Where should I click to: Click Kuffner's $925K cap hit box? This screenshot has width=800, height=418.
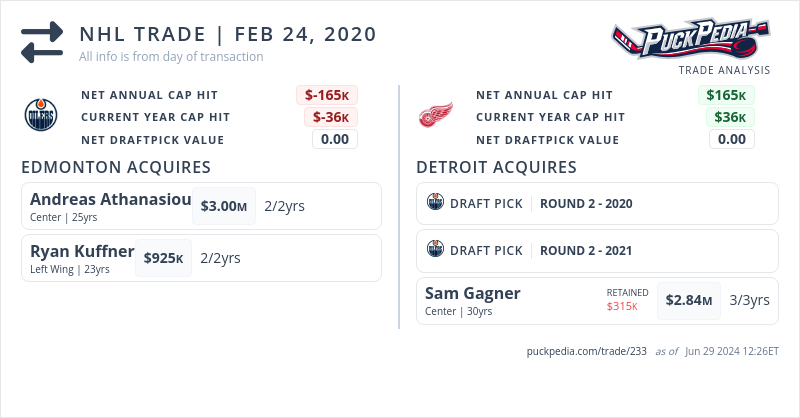click(163, 257)
